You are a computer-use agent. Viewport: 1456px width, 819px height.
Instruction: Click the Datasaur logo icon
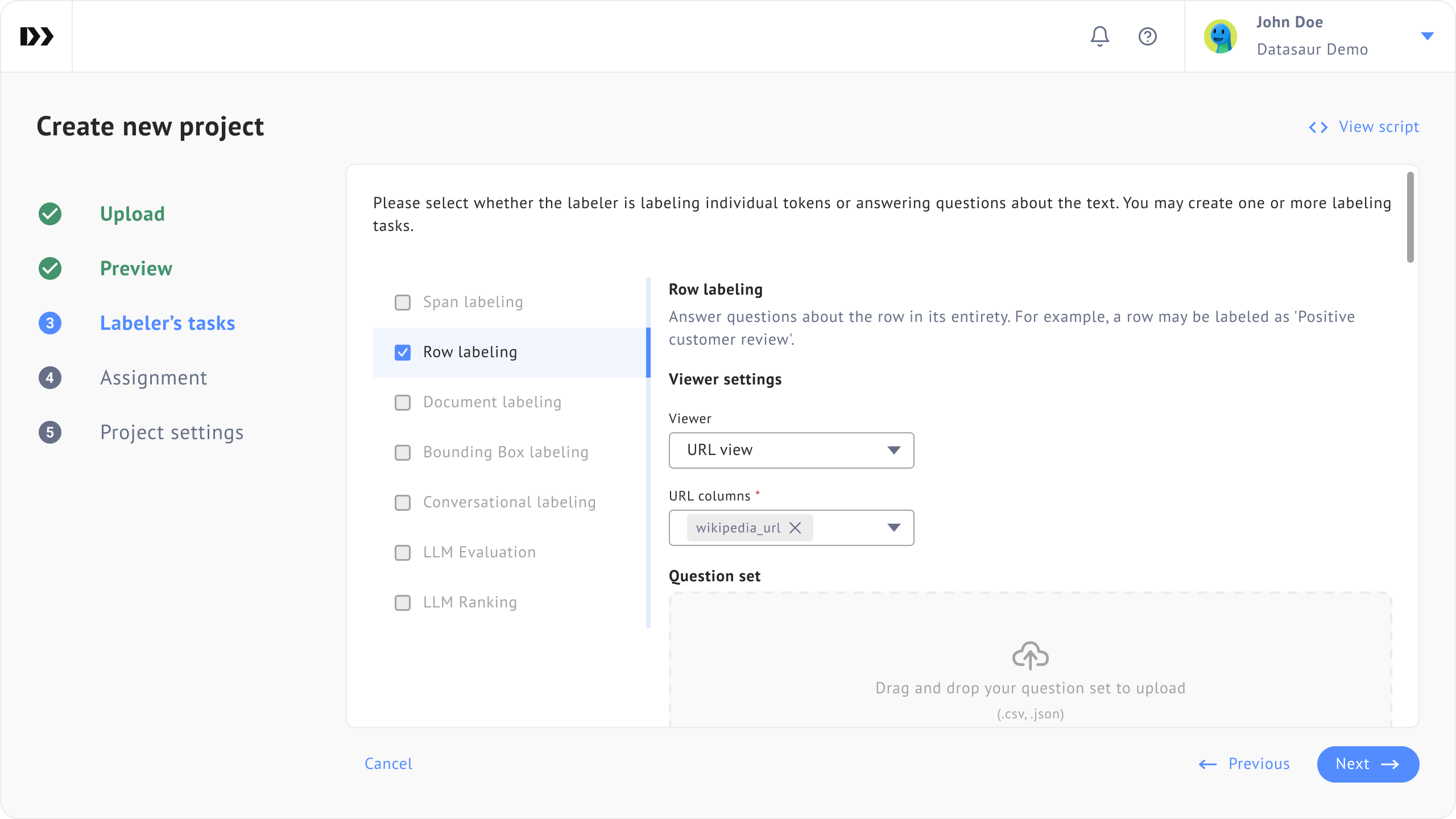pos(36,36)
